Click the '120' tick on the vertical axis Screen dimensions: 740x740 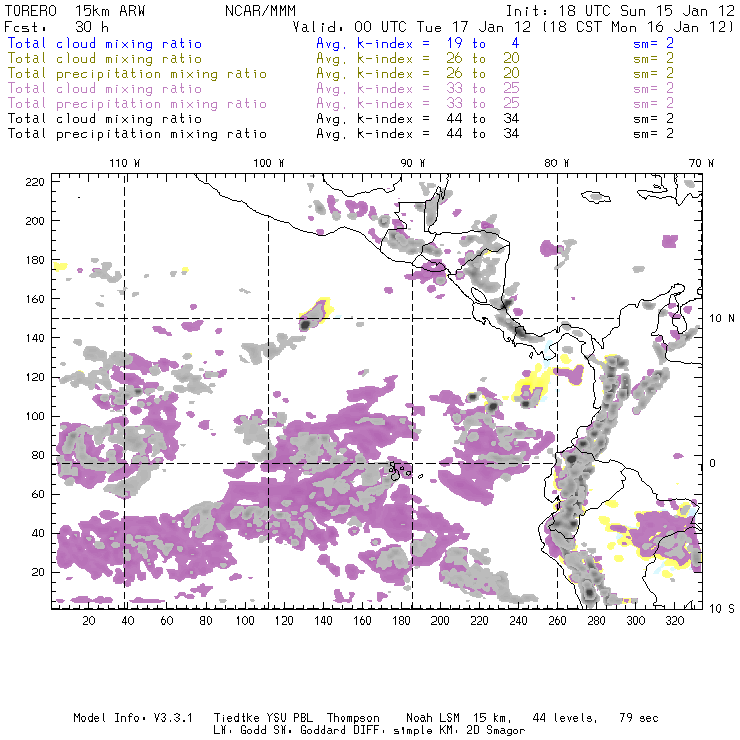pyautogui.click(x=35, y=377)
